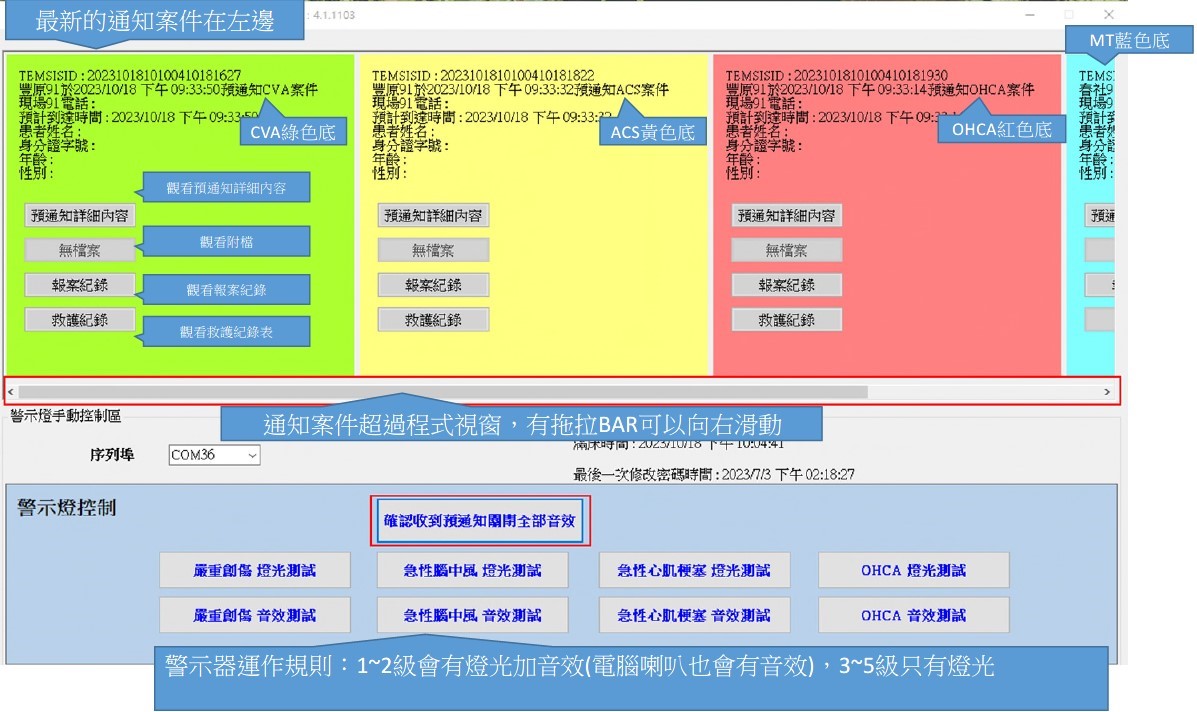Click the horizontal scrollbar right arrow
Screen dimensions: 1197x712
pyautogui.click(x=1107, y=392)
